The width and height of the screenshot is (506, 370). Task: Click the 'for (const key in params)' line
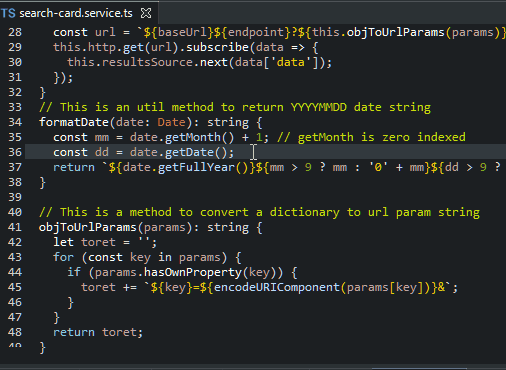(147, 257)
